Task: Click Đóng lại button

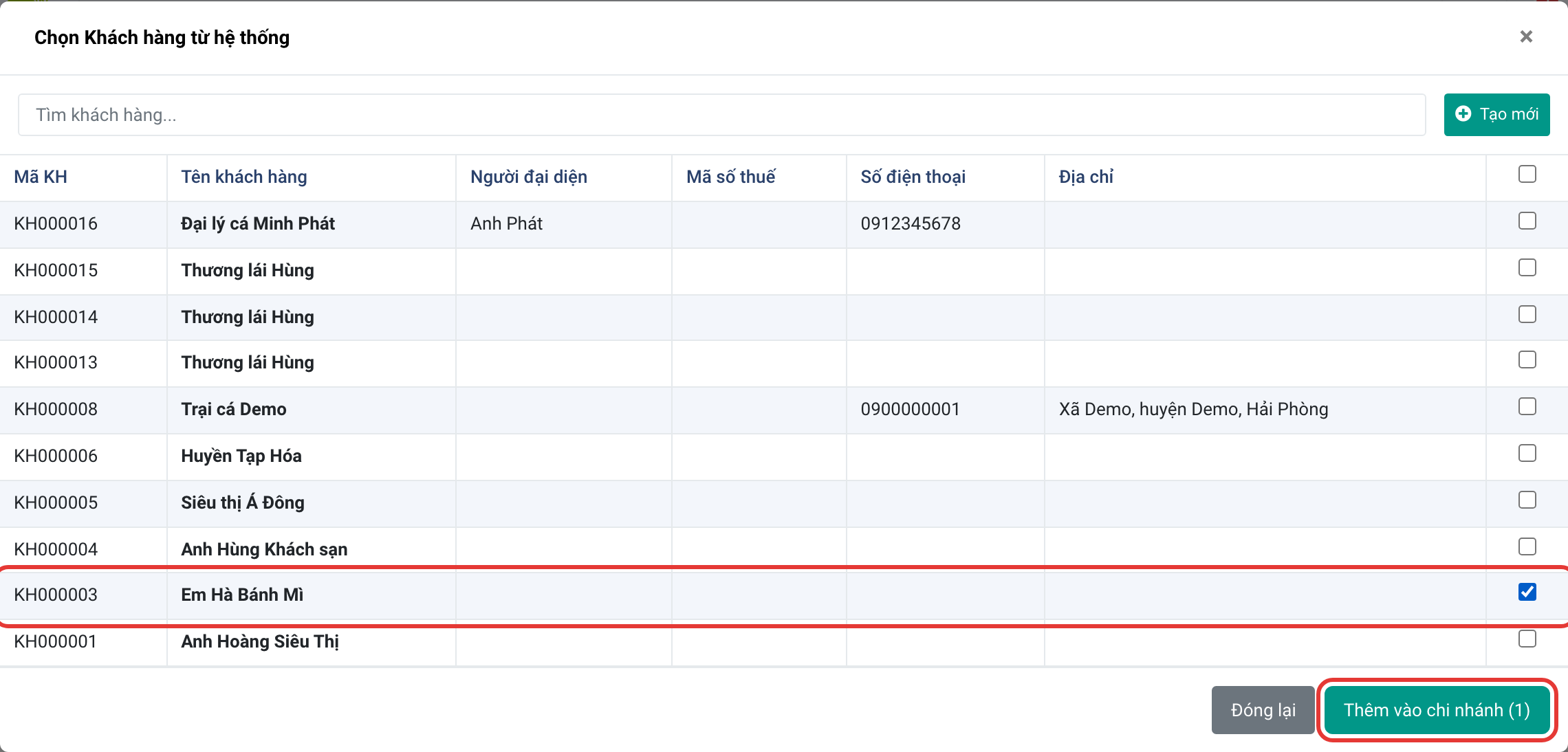Action: coord(1263,710)
